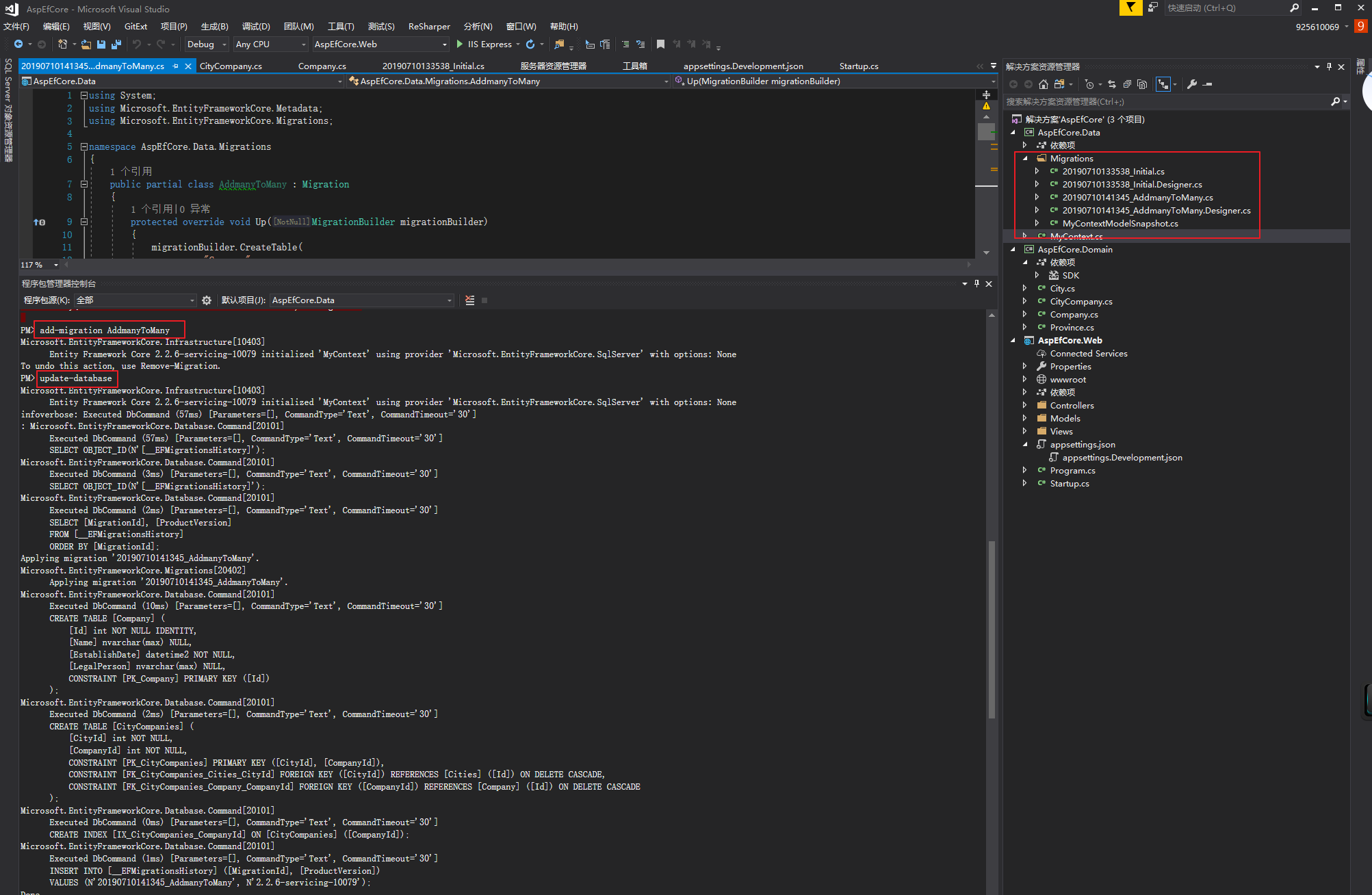Click the notification badge showing 9
The width and height of the screenshot is (1372, 895).
[x=1360, y=27]
